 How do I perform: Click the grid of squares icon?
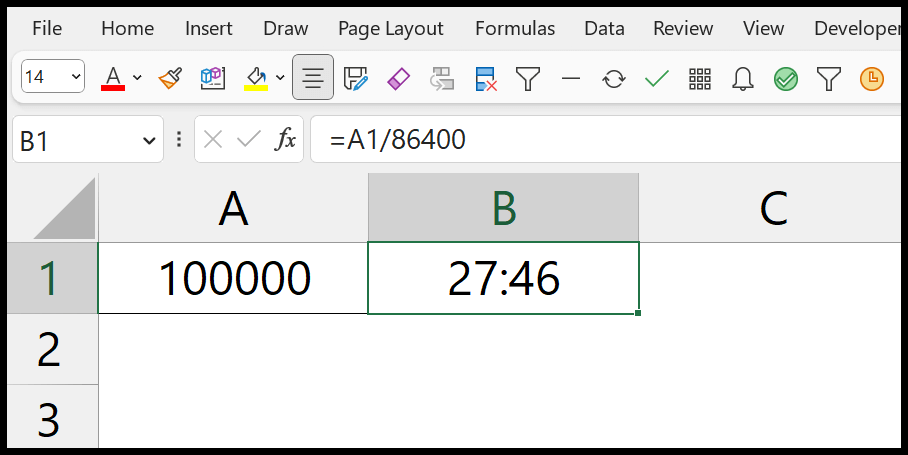pos(700,79)
